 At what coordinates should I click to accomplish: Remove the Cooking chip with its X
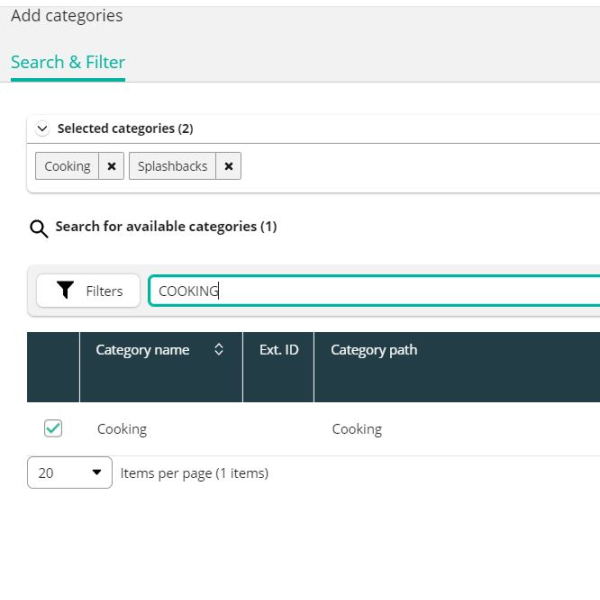[111, 166]
